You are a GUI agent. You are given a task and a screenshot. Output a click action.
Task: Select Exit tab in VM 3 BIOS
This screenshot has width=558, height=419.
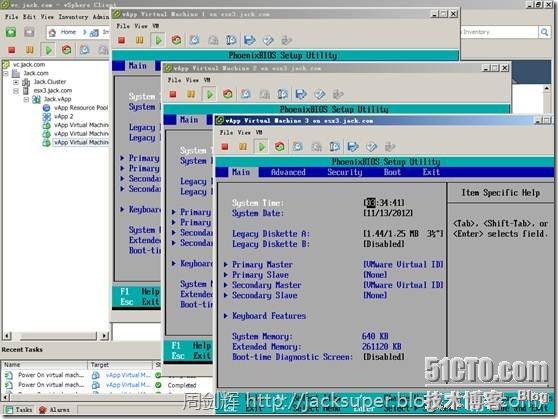(431, 172)
